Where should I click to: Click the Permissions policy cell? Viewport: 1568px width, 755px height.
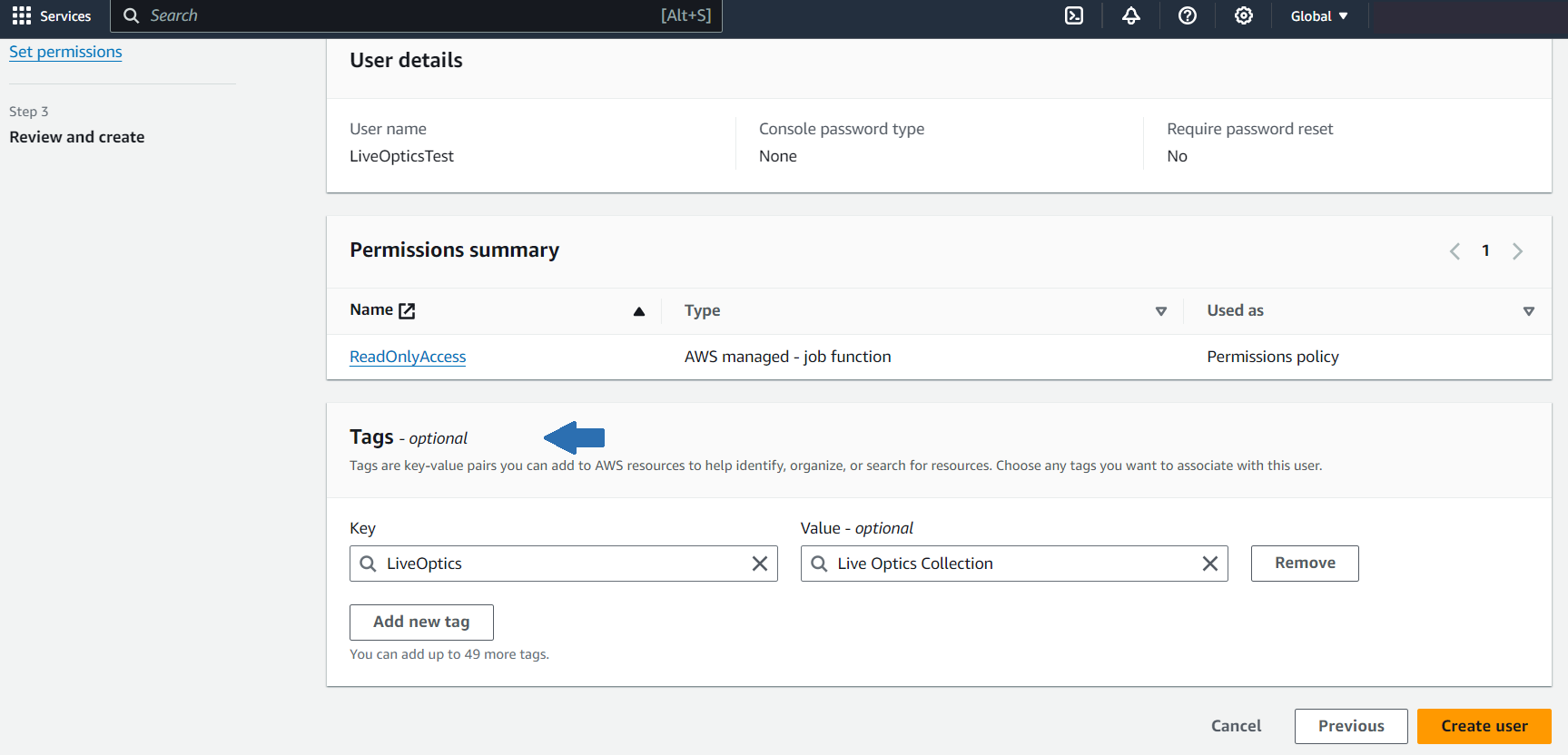pyautogui.click(x=1273, y=357)
